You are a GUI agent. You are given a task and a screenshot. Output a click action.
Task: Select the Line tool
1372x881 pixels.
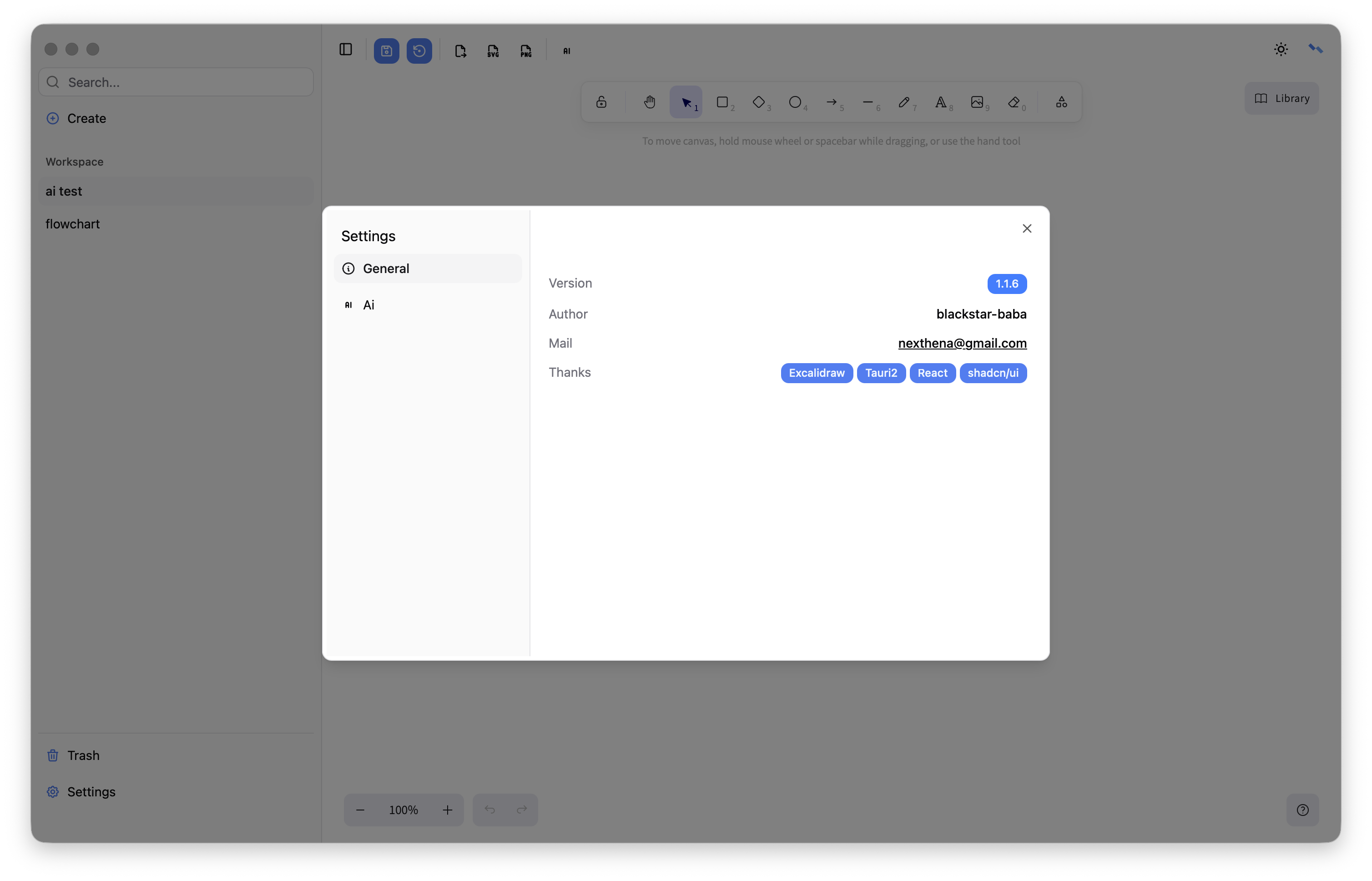[x=868, y=102]
